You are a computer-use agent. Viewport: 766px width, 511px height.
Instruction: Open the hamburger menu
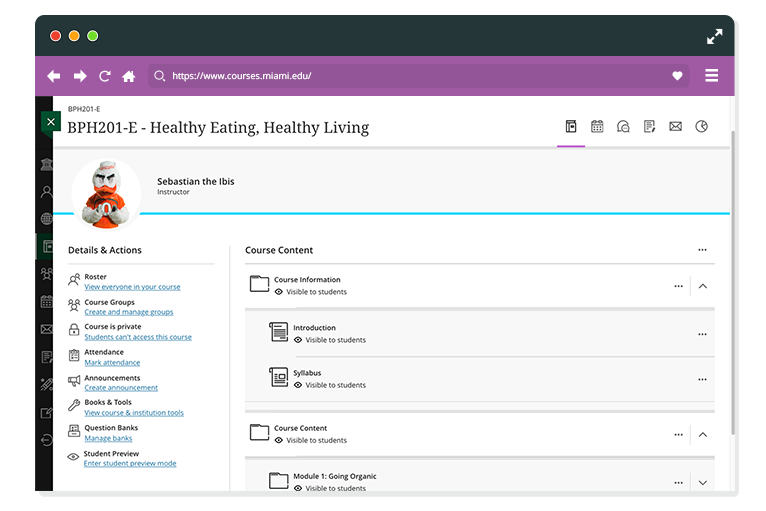[711, 75]
